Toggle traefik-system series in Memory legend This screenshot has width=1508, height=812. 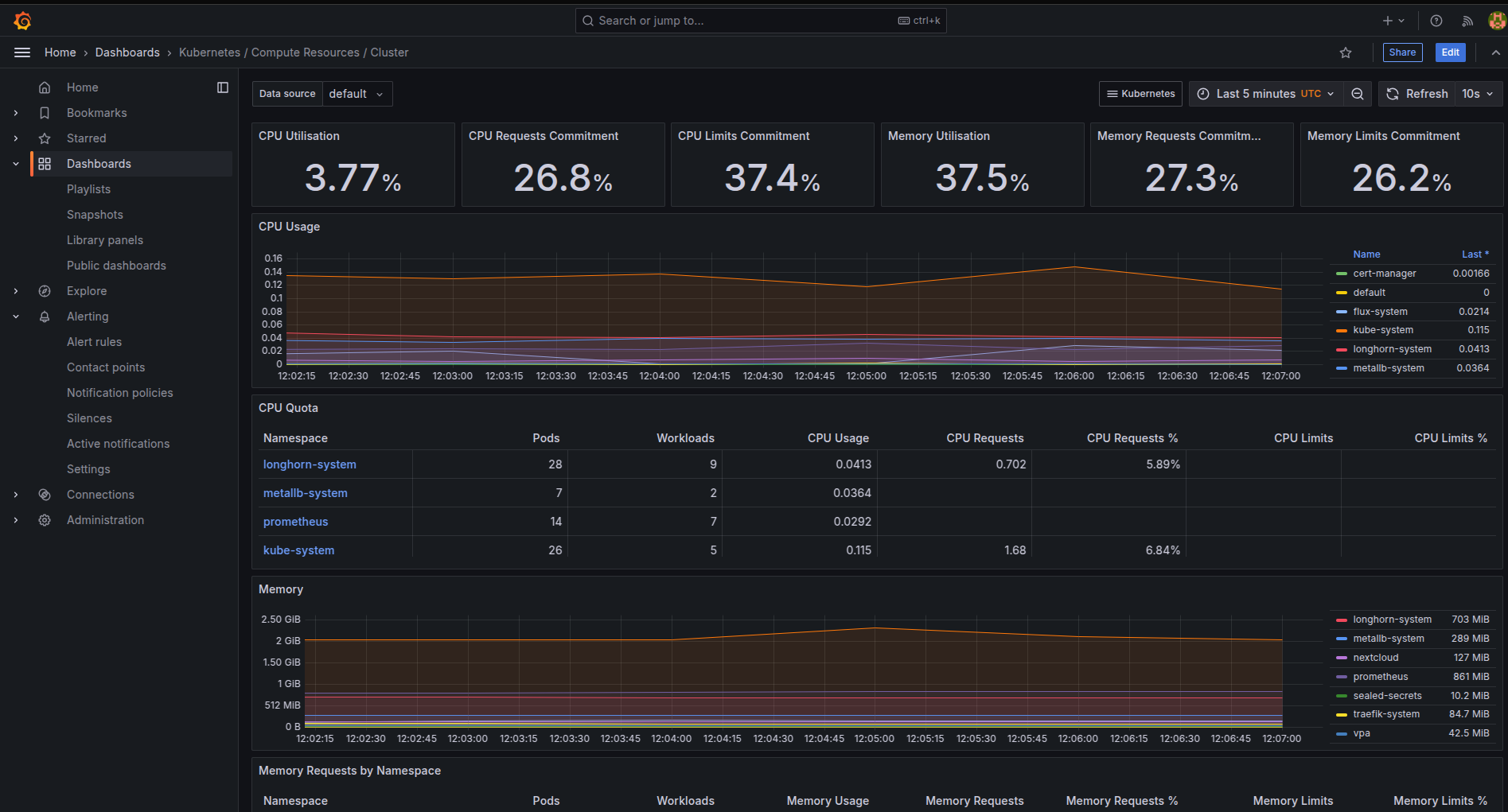coord(1385,714)
